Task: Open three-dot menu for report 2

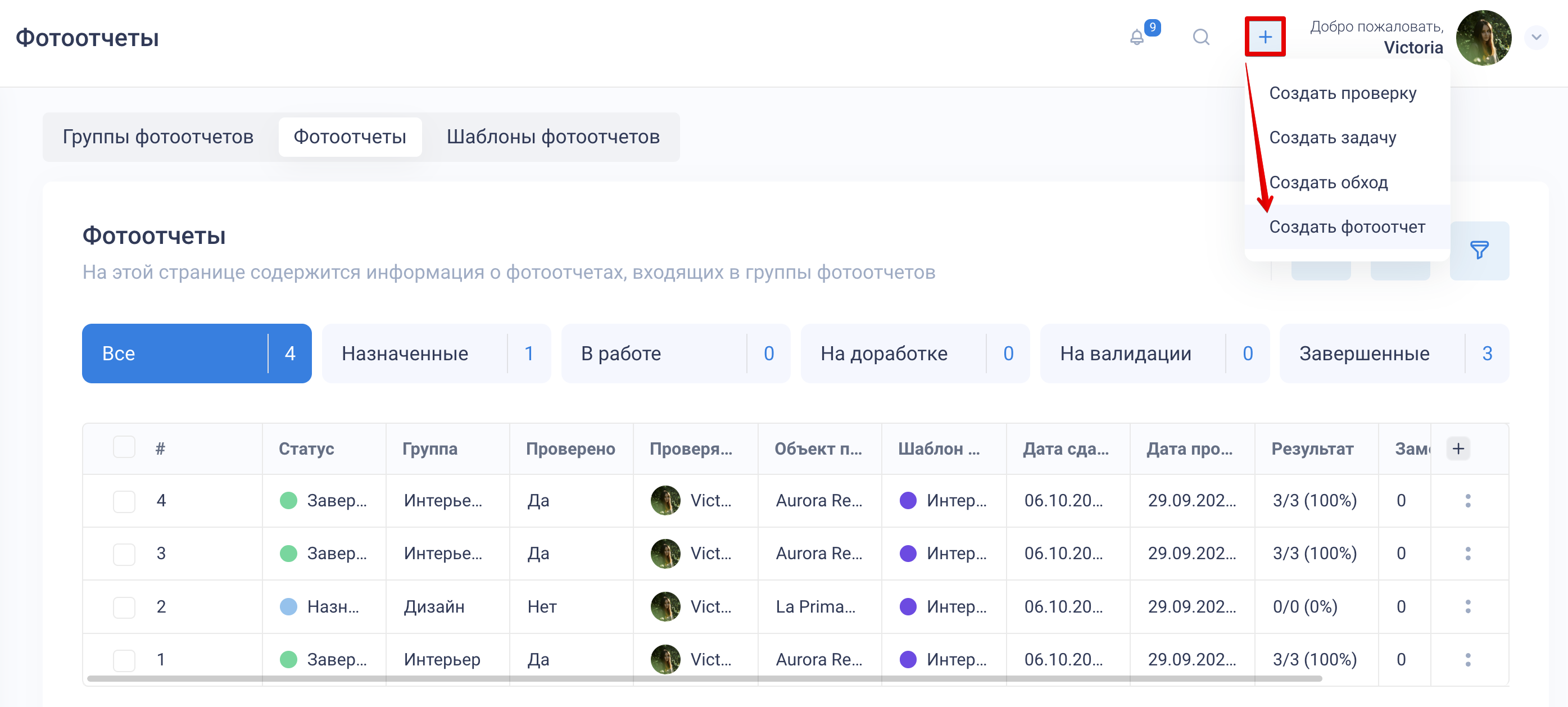Action: [1467, 606]
